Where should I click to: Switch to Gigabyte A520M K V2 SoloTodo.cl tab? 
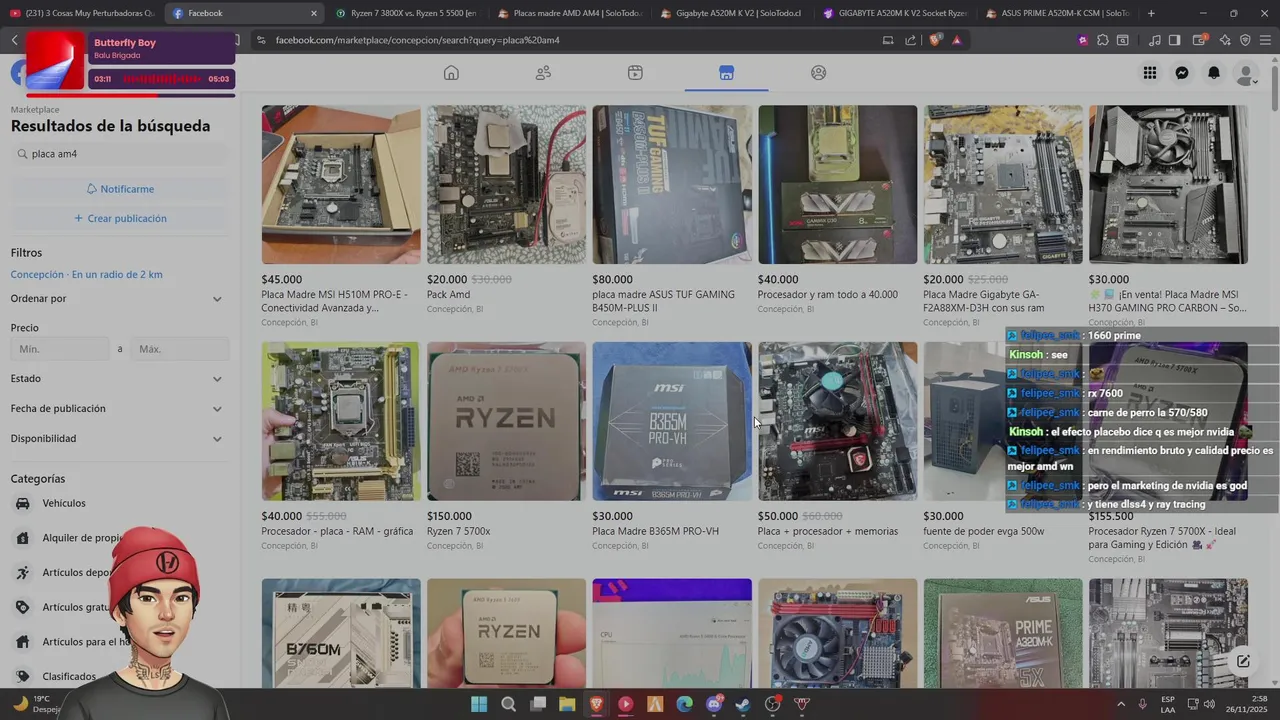coord(731,13)
